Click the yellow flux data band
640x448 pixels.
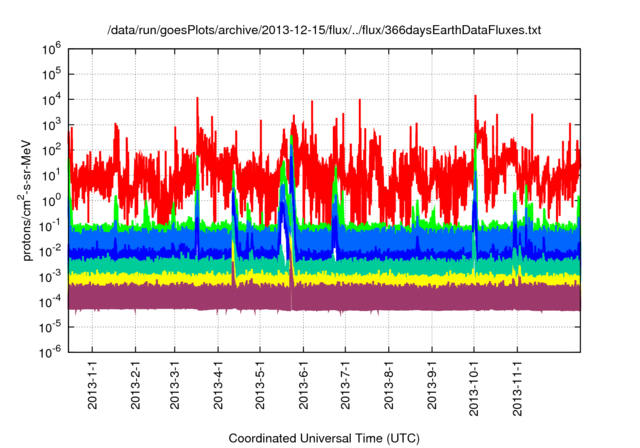point(324,278)
